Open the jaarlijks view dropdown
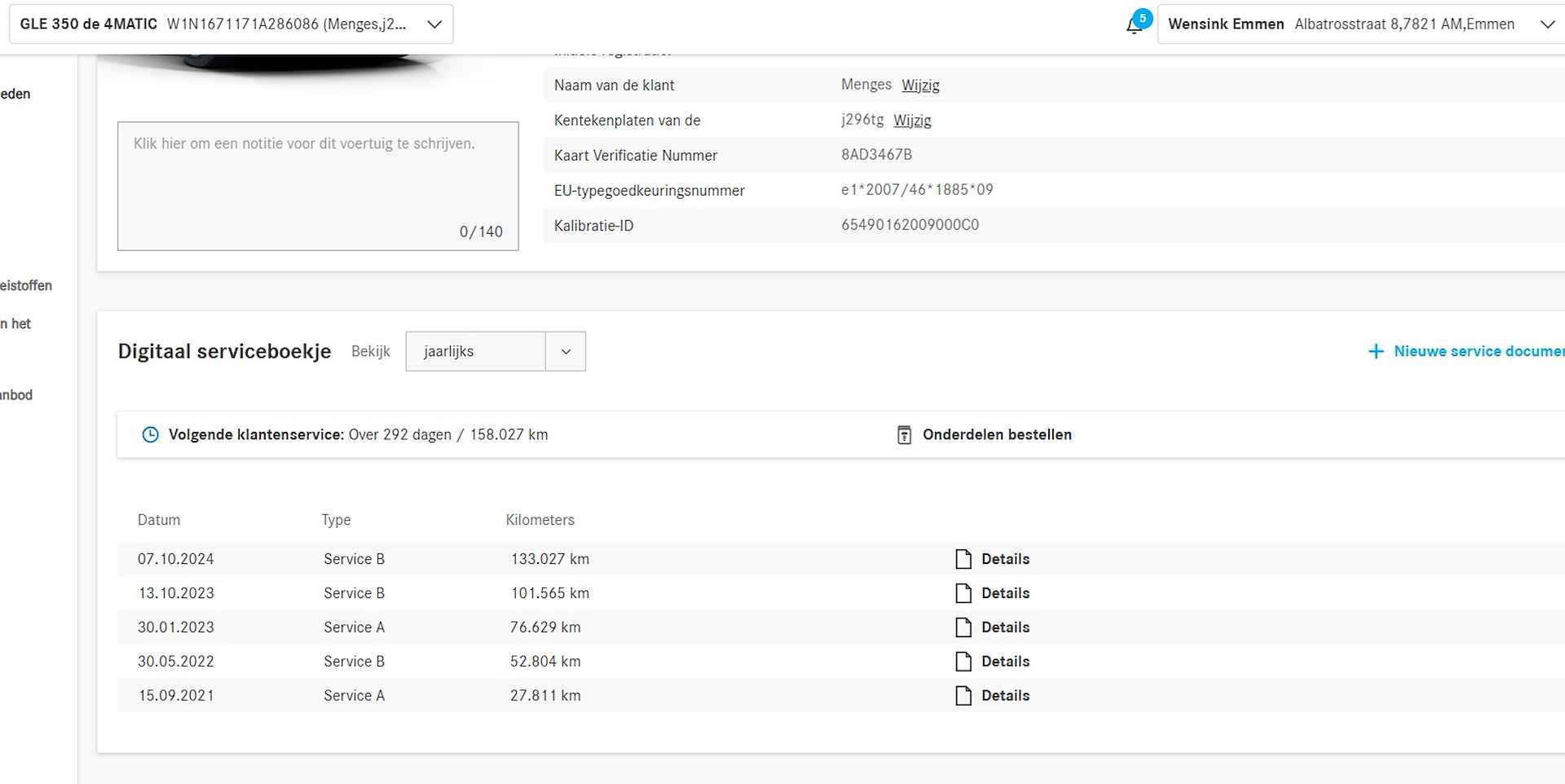This screenshot has width=1565, height=784. [496, 351]
